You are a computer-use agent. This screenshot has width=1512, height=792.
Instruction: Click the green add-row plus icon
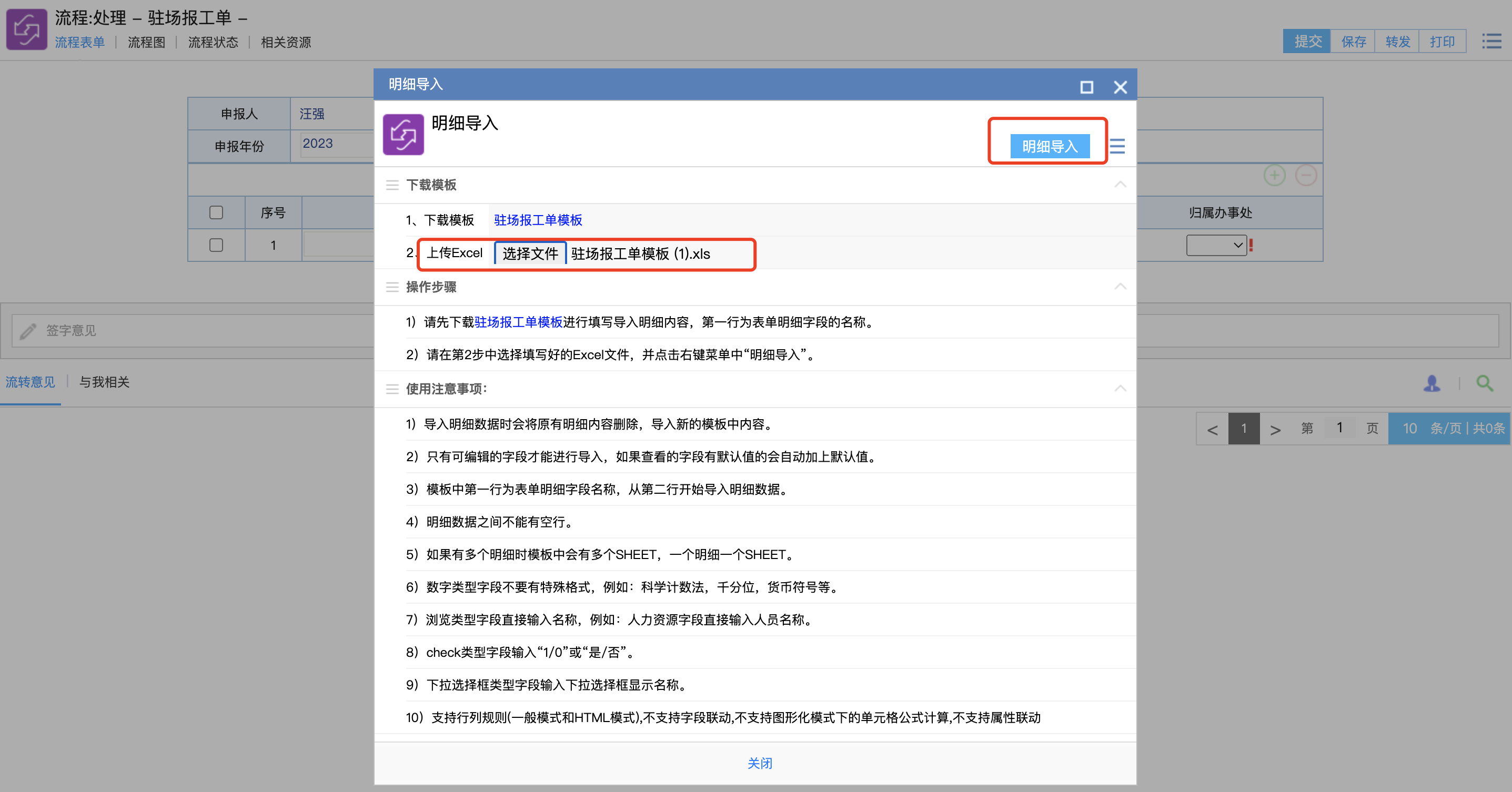1274,176
